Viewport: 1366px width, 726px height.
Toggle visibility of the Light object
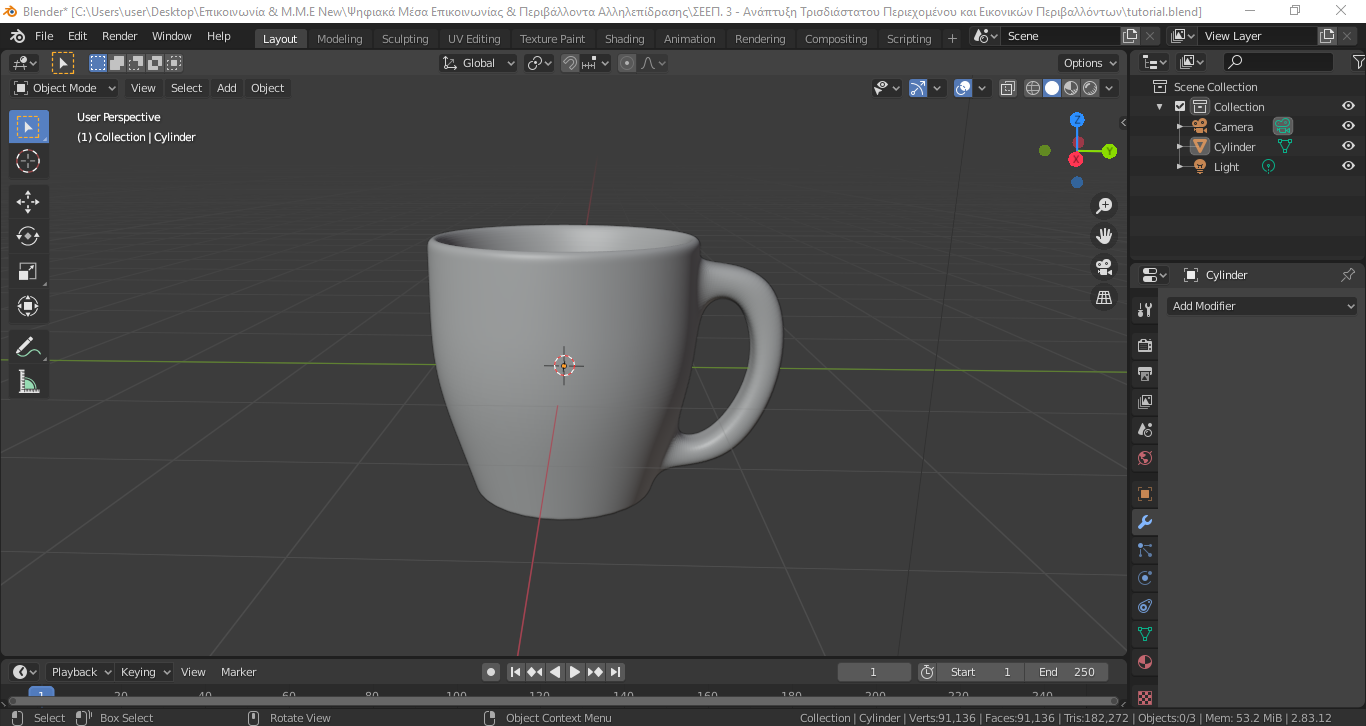point(1348,166)
